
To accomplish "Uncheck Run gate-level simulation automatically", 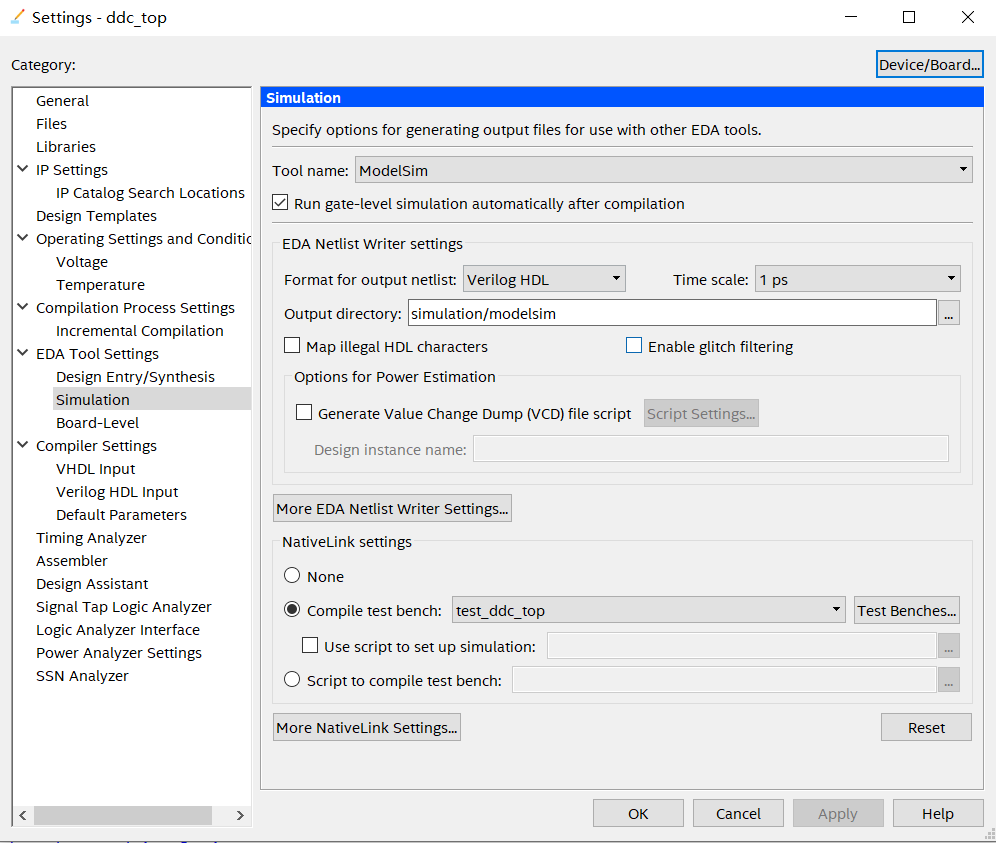I will click(281, 204).
